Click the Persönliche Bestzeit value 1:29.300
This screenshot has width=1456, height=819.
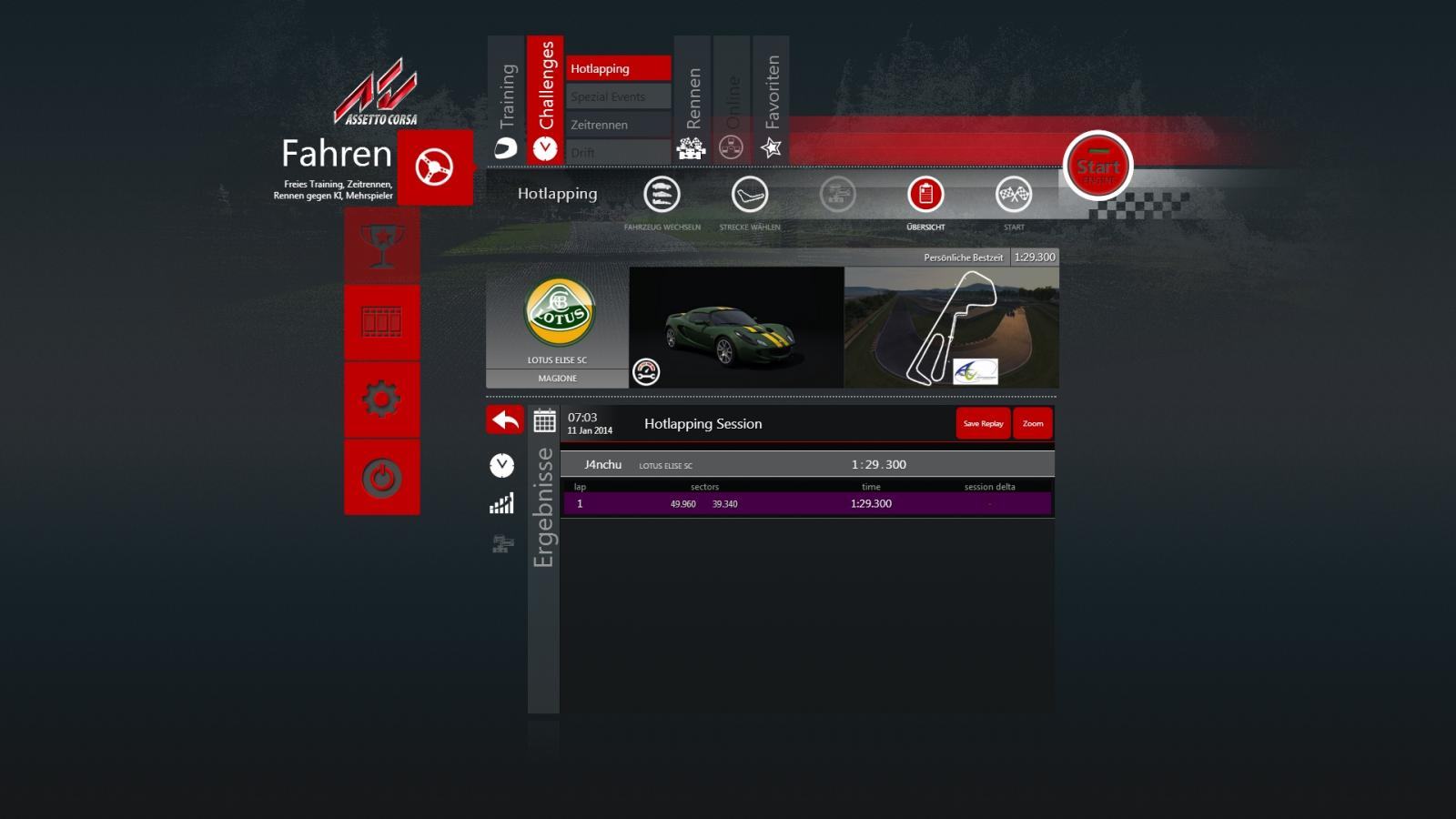point(1035,258)
